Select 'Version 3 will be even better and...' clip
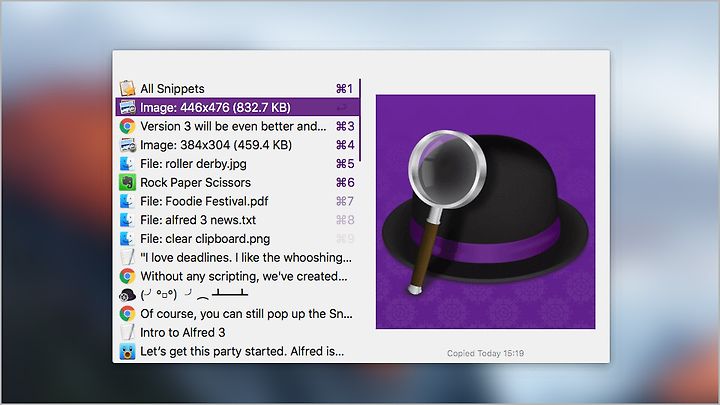 click(237, 126)
